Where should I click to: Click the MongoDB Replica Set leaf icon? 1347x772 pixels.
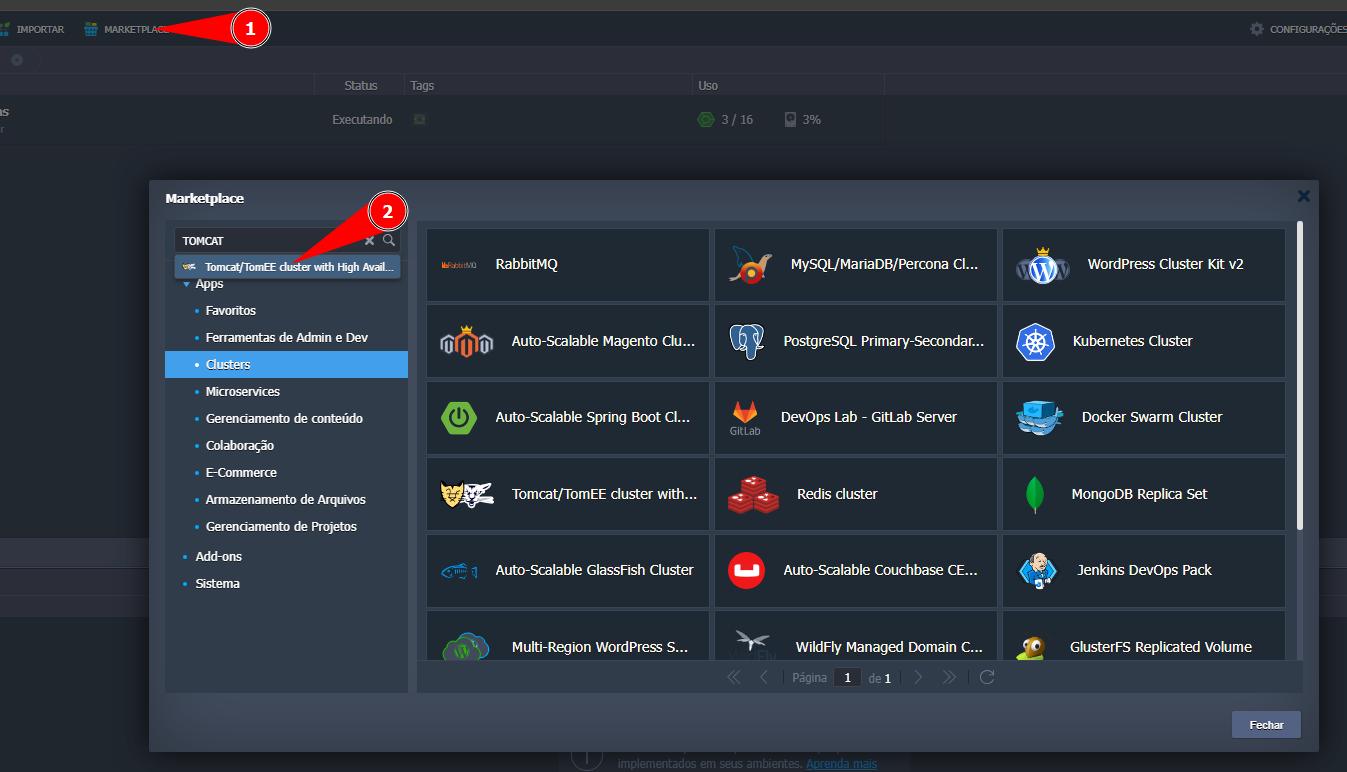tap(1034, 494)
